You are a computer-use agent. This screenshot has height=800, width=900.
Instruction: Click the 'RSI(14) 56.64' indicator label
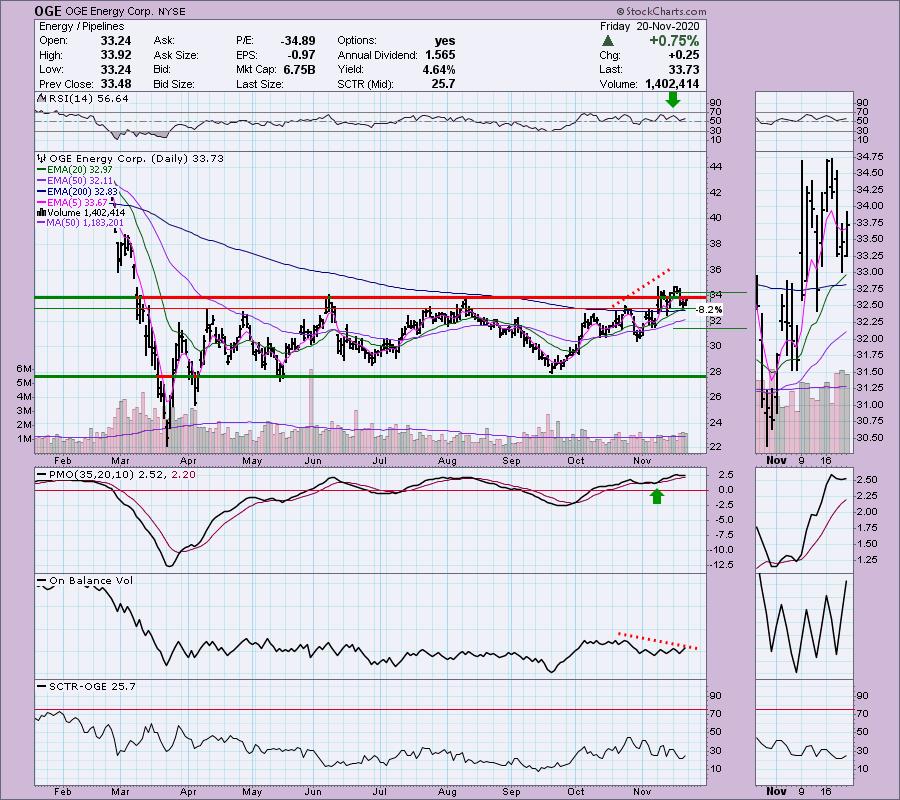coord(89,98)
